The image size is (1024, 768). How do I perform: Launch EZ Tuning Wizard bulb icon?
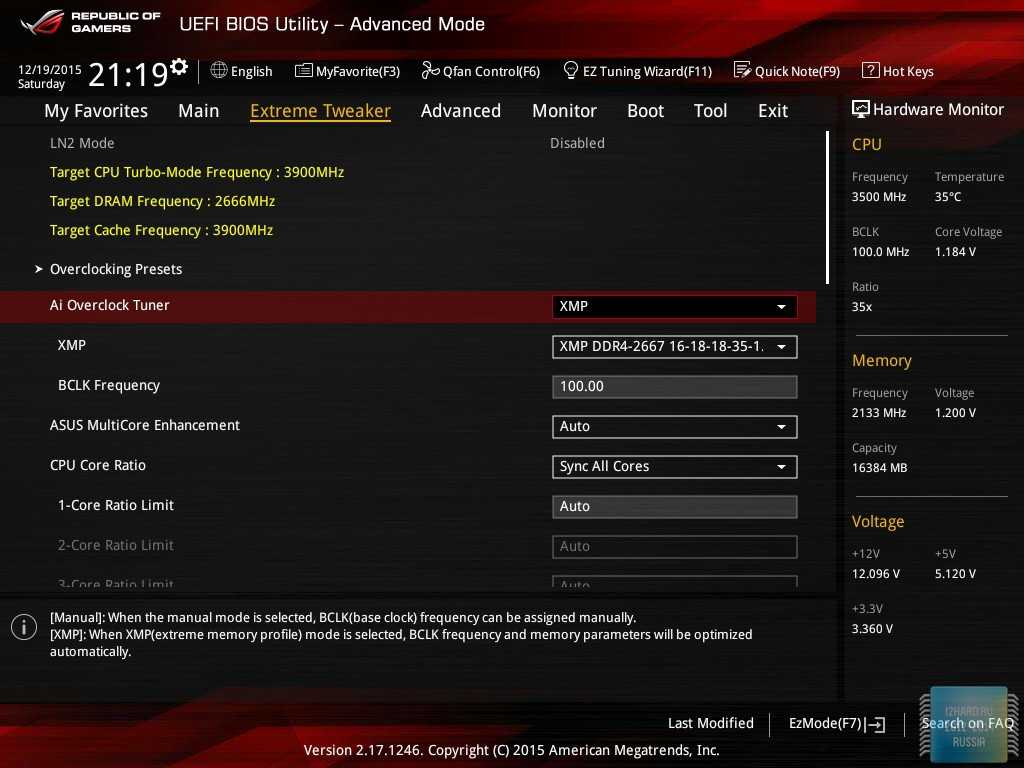click(x=571, y=70)
